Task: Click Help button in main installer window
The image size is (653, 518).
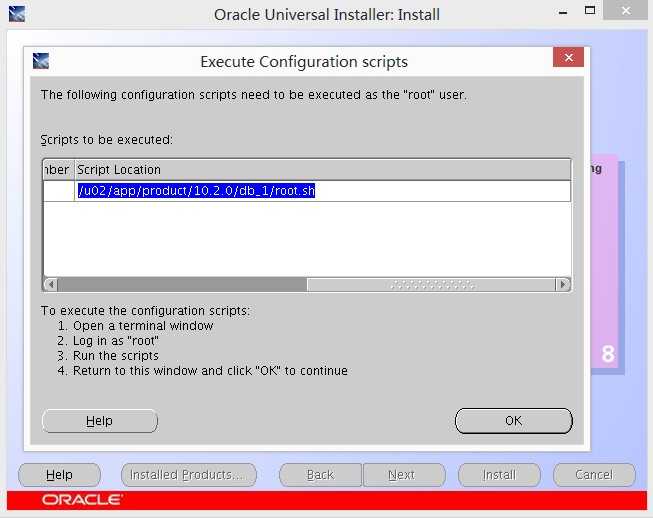Action: point(60,475)
